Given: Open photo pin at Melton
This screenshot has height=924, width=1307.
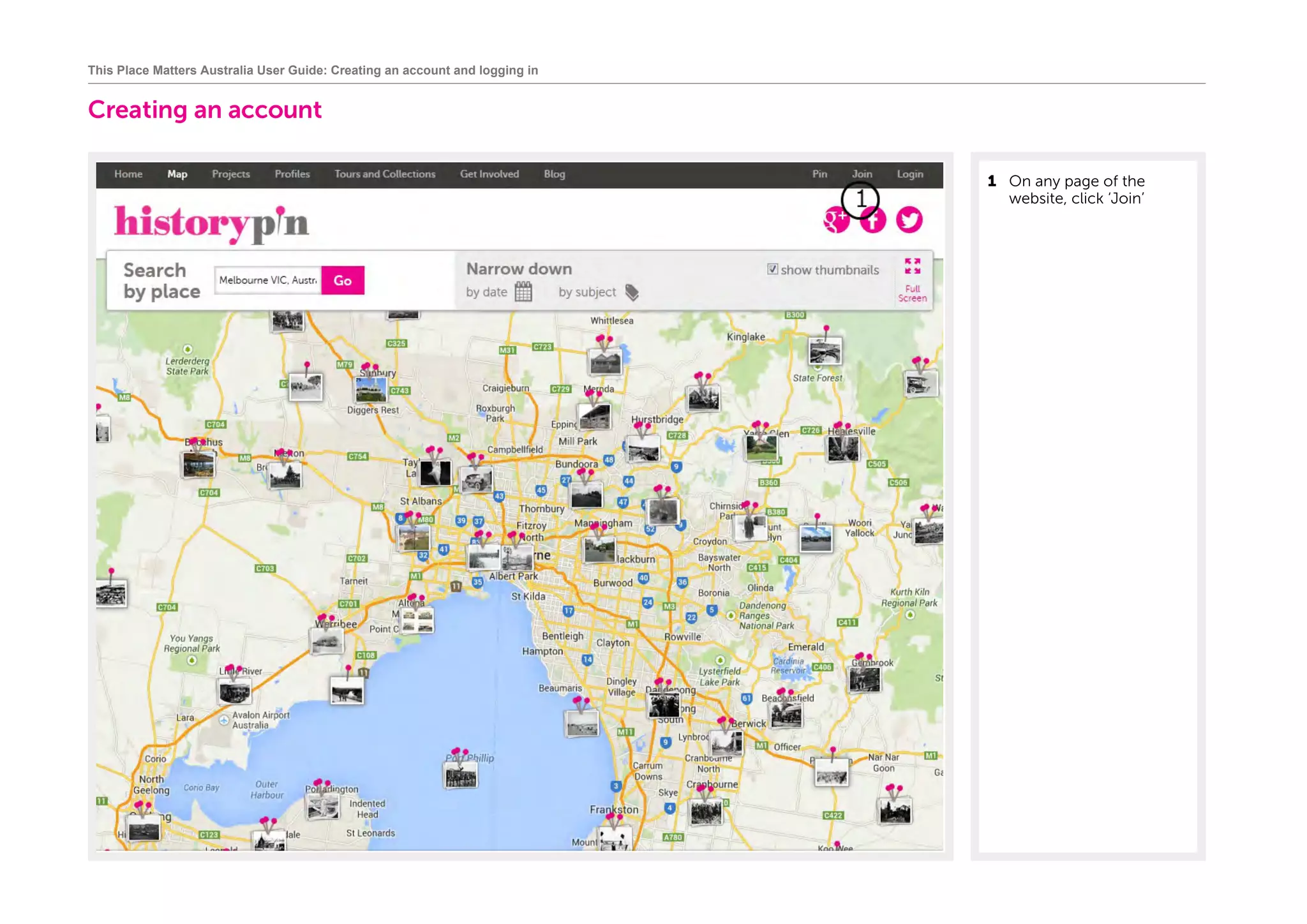Looking at the screenshot, I should point(285,475).
